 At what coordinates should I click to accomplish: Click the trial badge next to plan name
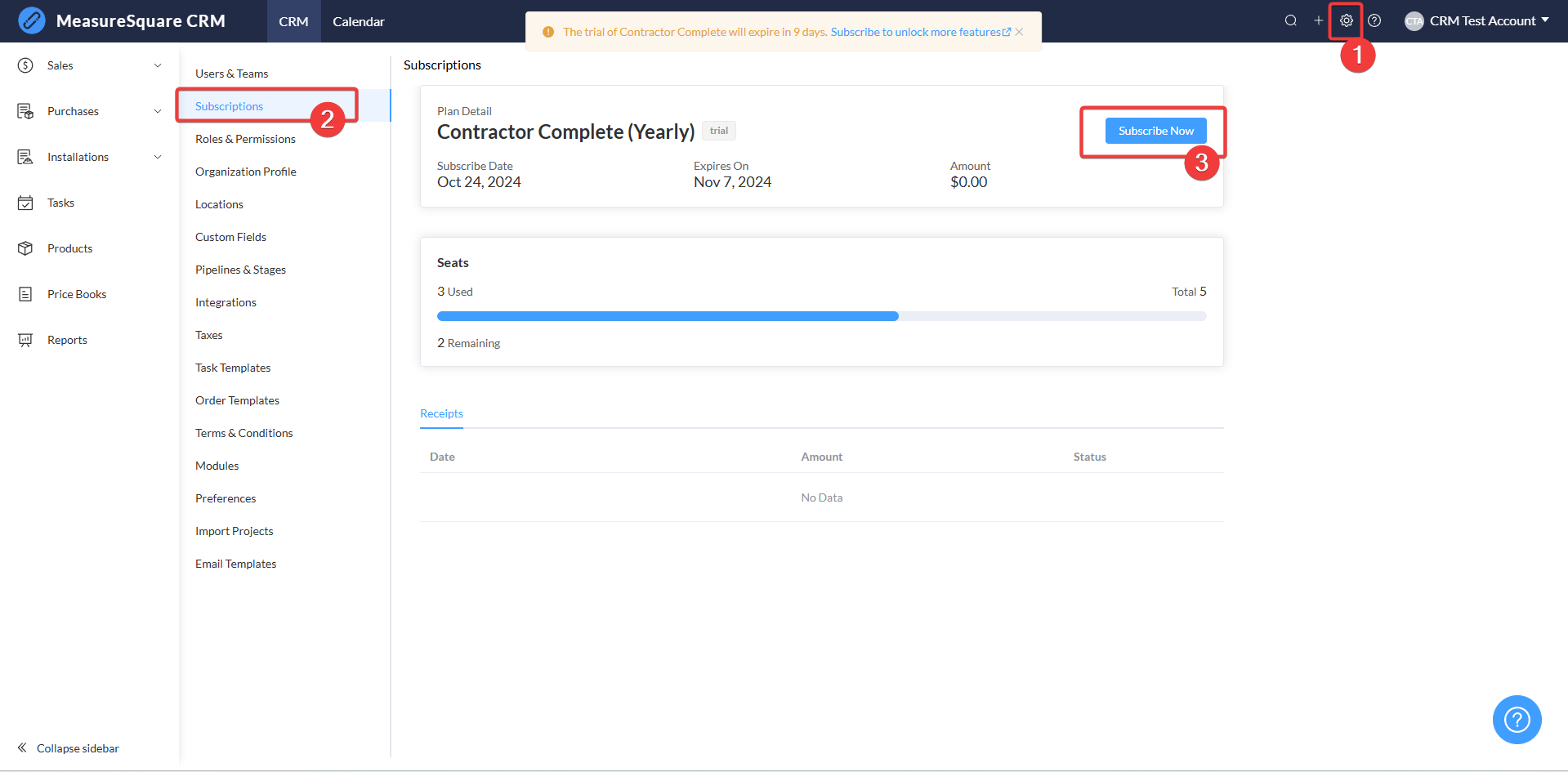(x=719, y=131)
